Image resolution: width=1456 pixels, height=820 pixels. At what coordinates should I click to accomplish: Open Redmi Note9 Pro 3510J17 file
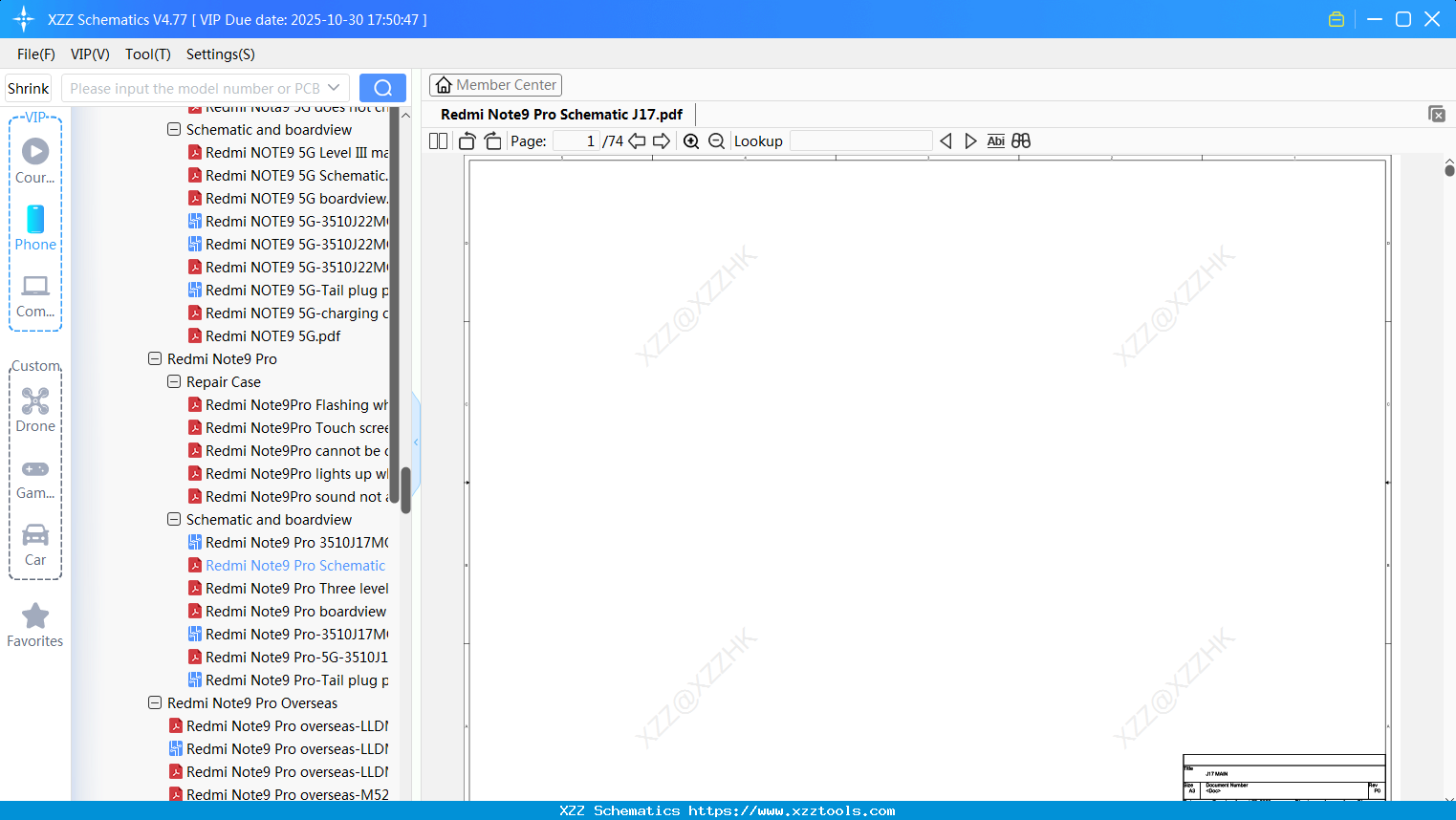[x=289, y=543]
